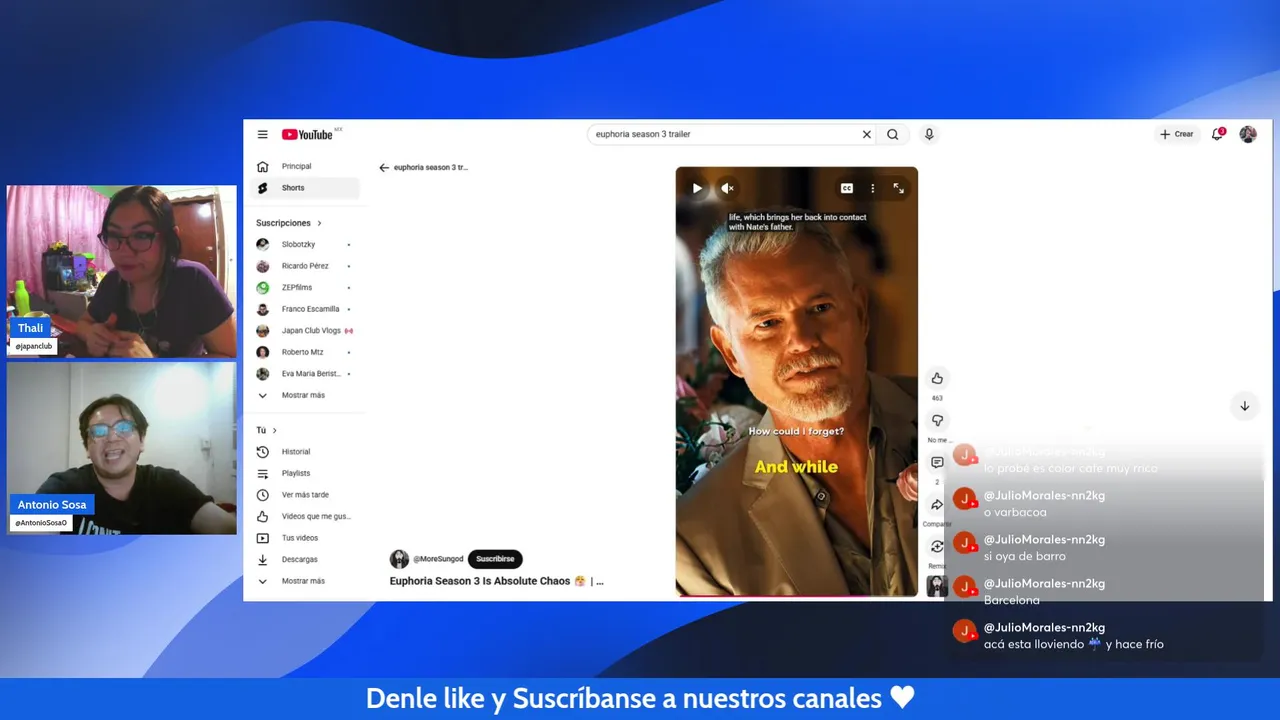The height and width of the screenshot is (720, 1280).
Task: Click the MoreSungod channel avatar
Action: 399,559
